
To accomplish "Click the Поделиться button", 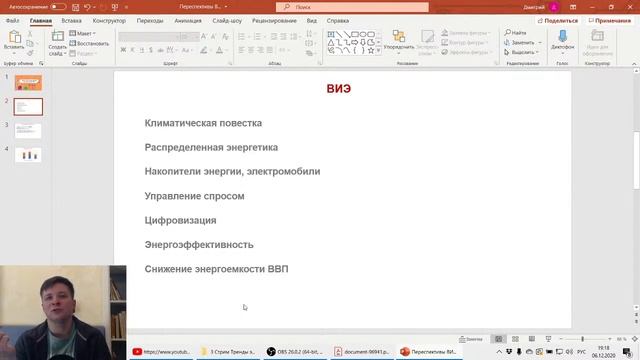I will pos(558,20).
